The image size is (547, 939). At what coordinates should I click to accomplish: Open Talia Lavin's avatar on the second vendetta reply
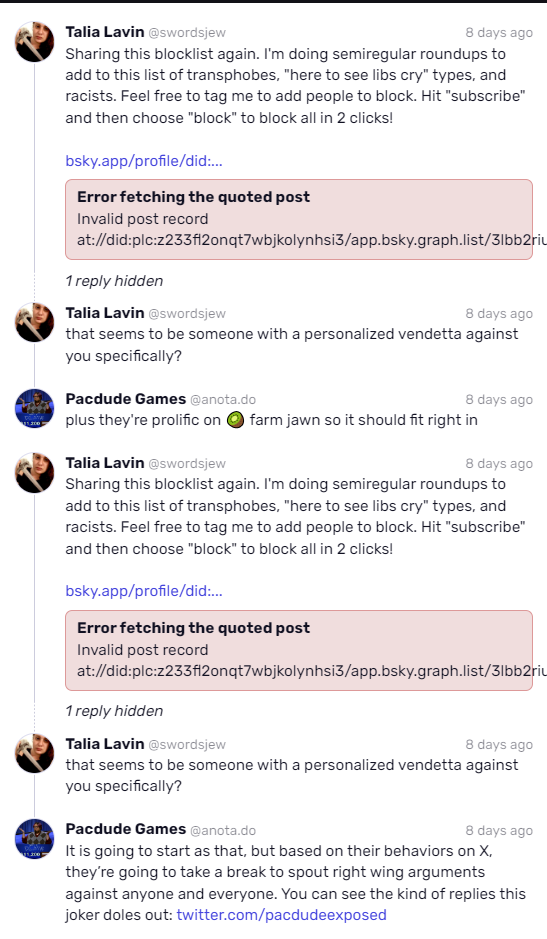pos(35,753)
